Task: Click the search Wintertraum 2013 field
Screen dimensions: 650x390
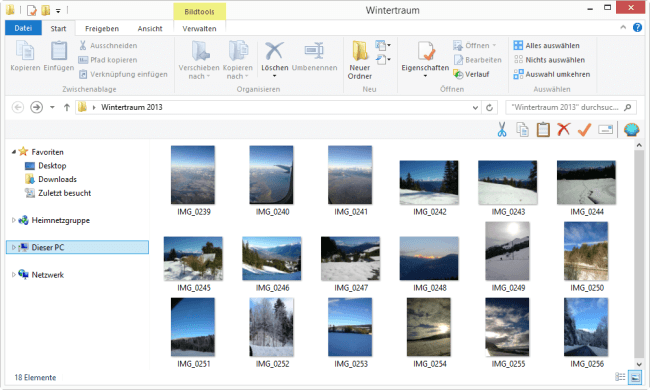Action: click(572, 107)
